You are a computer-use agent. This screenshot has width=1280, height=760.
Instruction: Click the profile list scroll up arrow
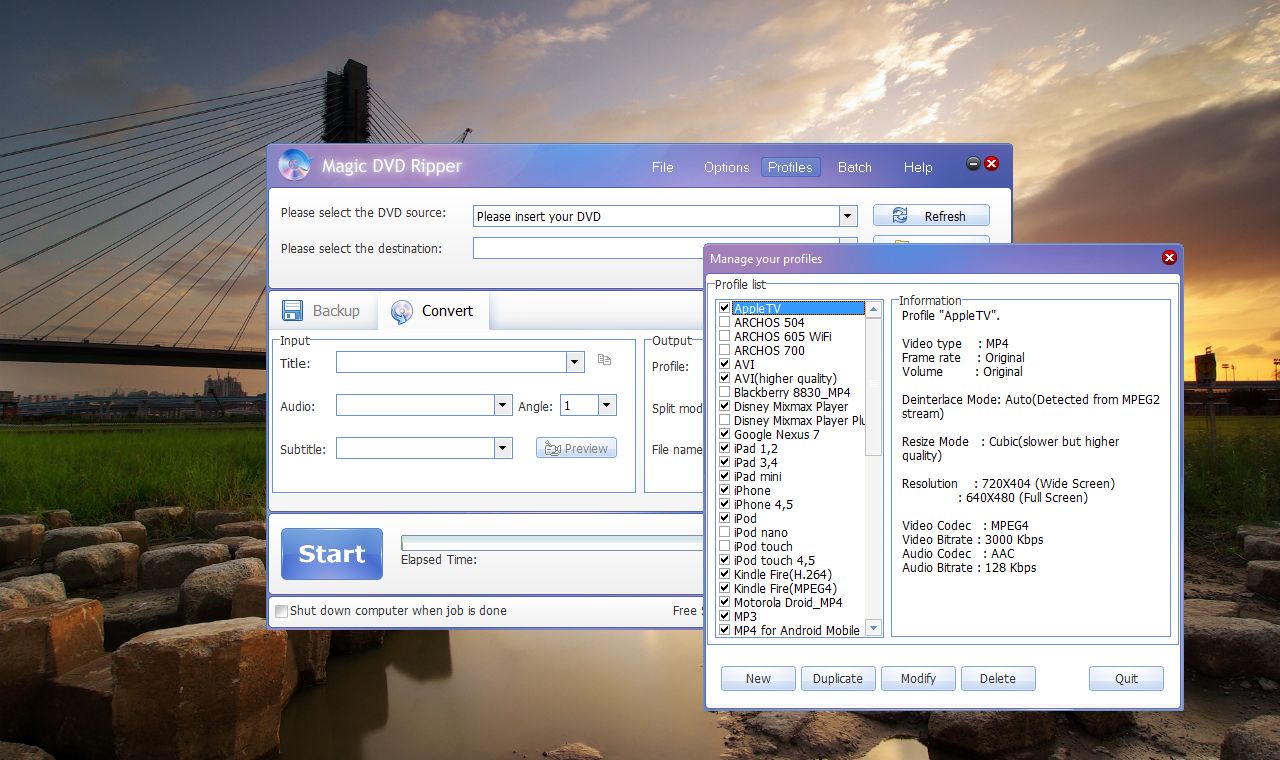point(874,310)
